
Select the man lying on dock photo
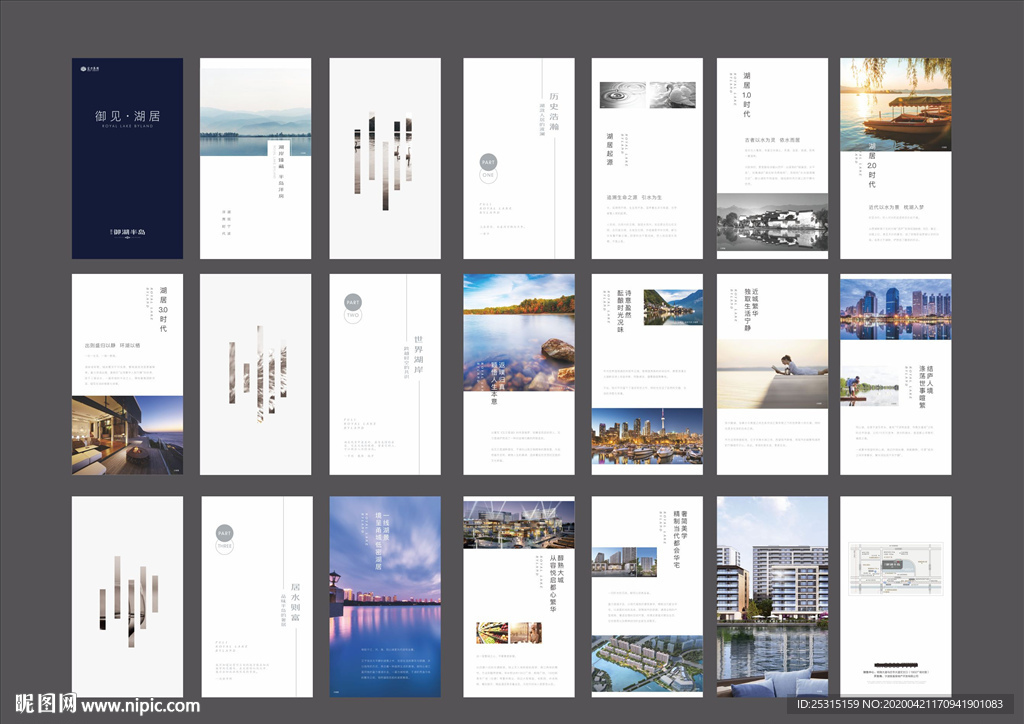772,373
